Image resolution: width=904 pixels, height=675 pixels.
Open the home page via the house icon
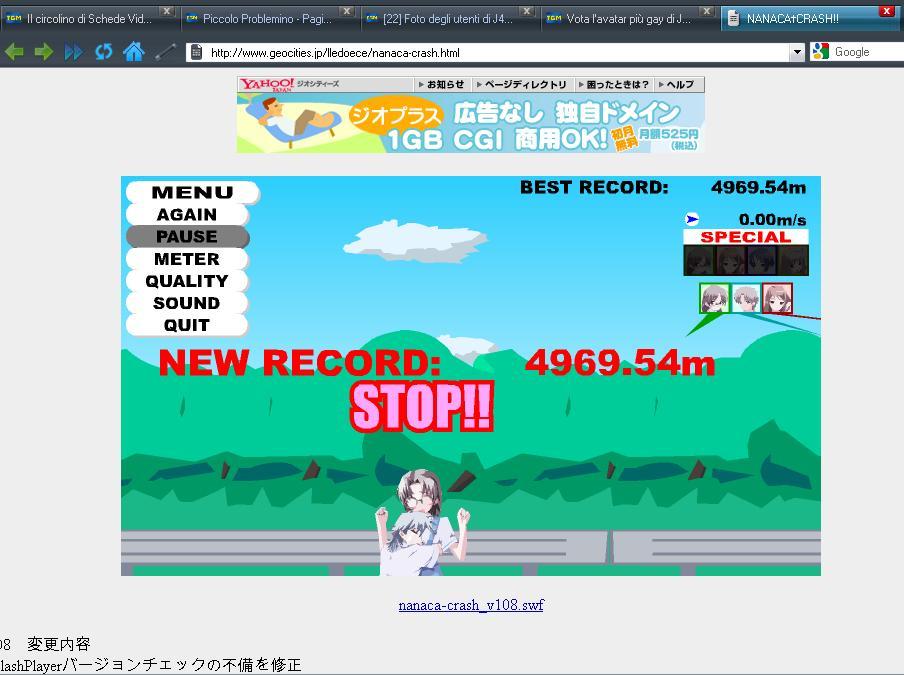(x=133, y=52)
